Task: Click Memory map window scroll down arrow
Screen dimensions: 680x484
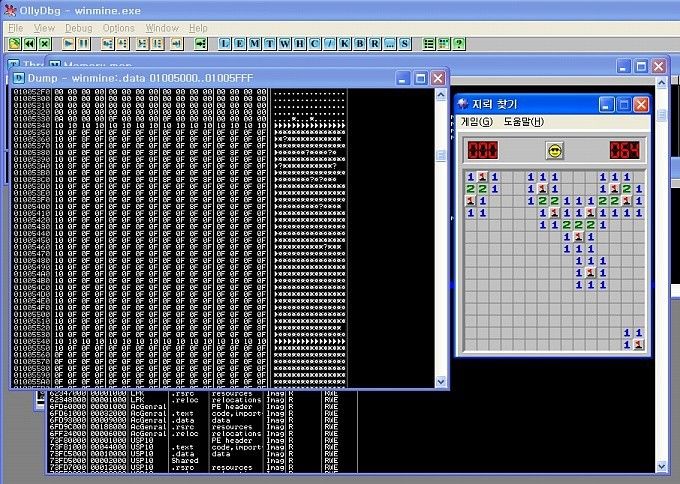Action: 661,467
